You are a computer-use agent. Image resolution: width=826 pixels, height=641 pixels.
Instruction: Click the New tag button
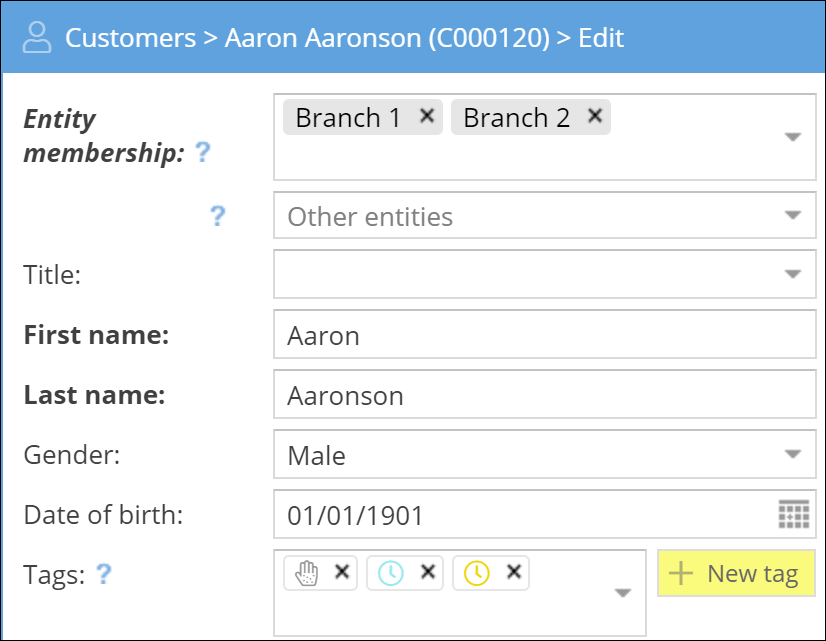tap(736, 574)
